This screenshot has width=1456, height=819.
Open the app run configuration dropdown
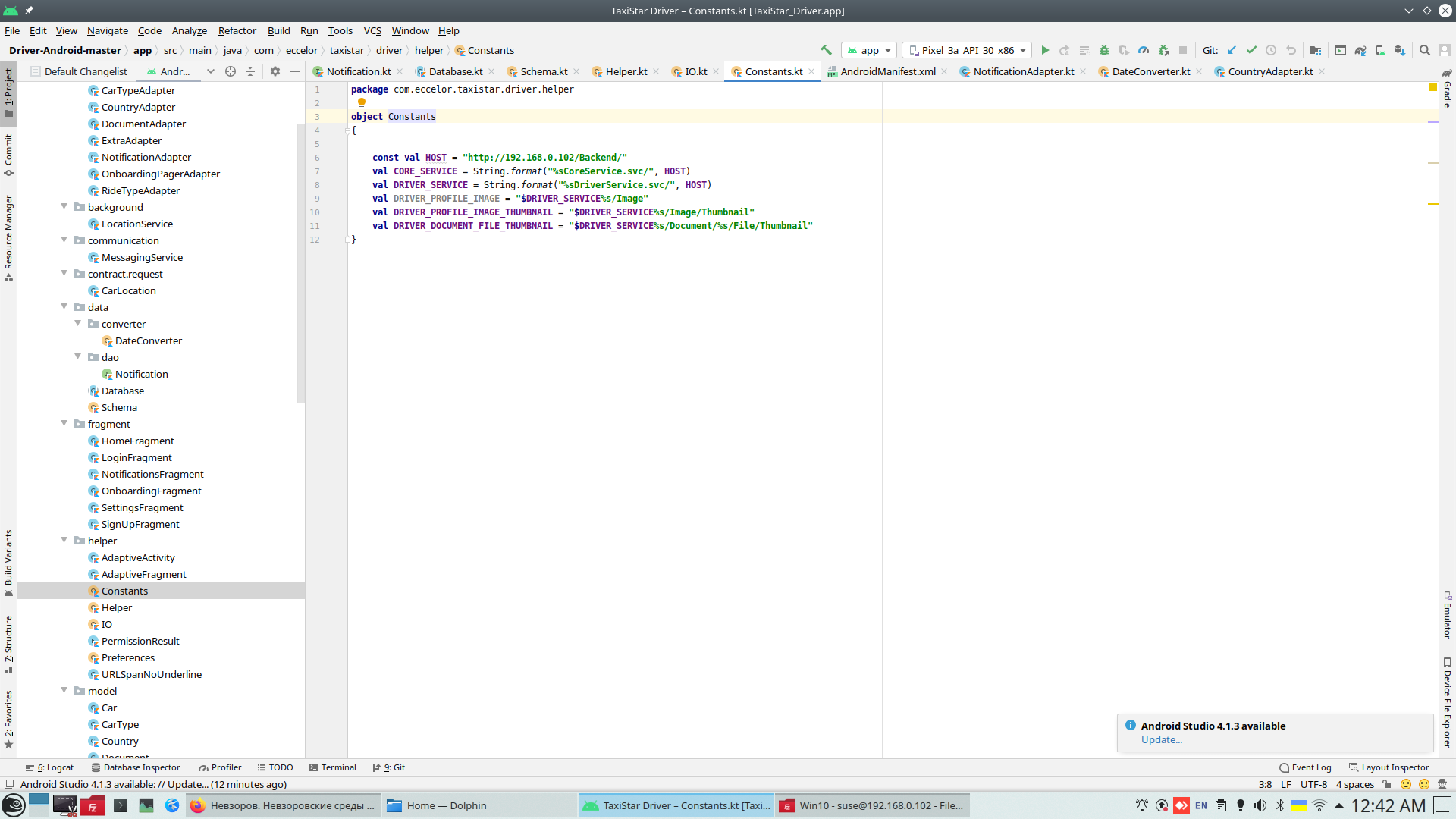pyautogui.click(x=870, y=50)
